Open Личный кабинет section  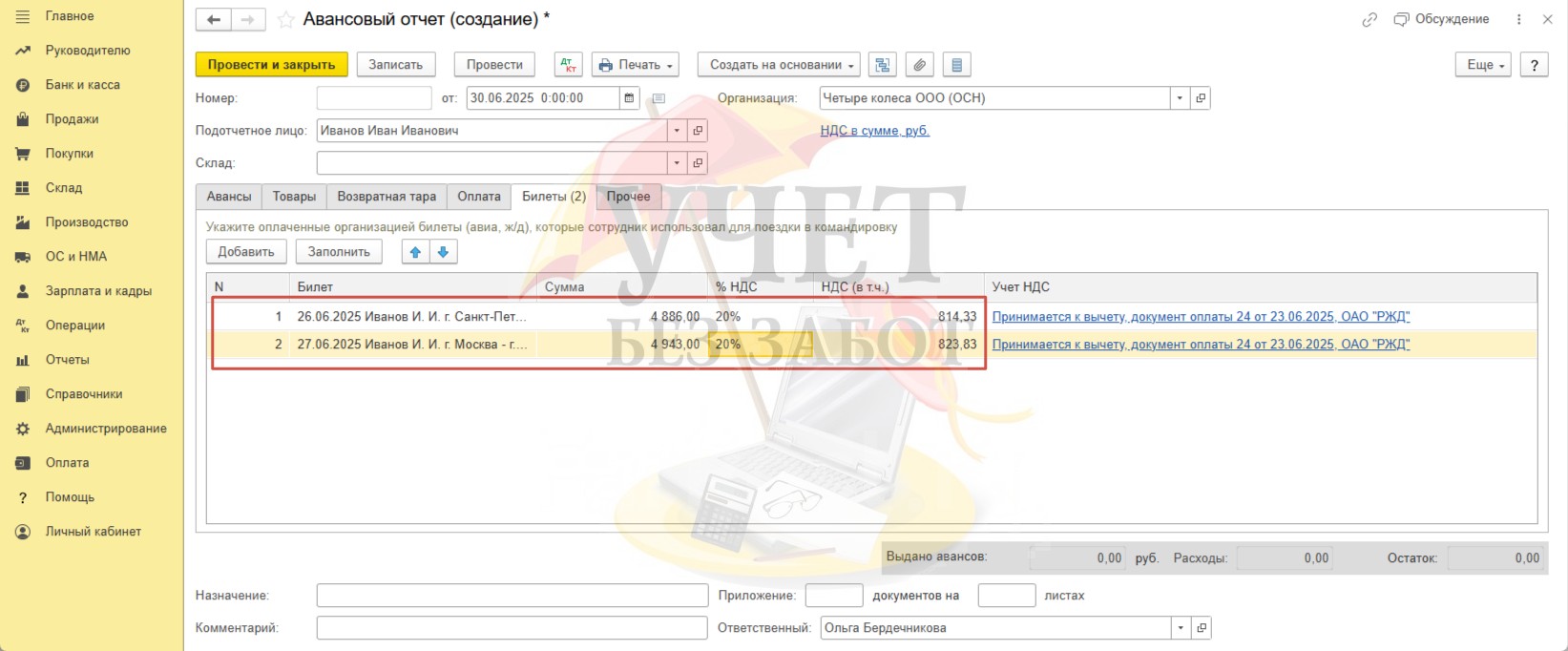(94, 532)
